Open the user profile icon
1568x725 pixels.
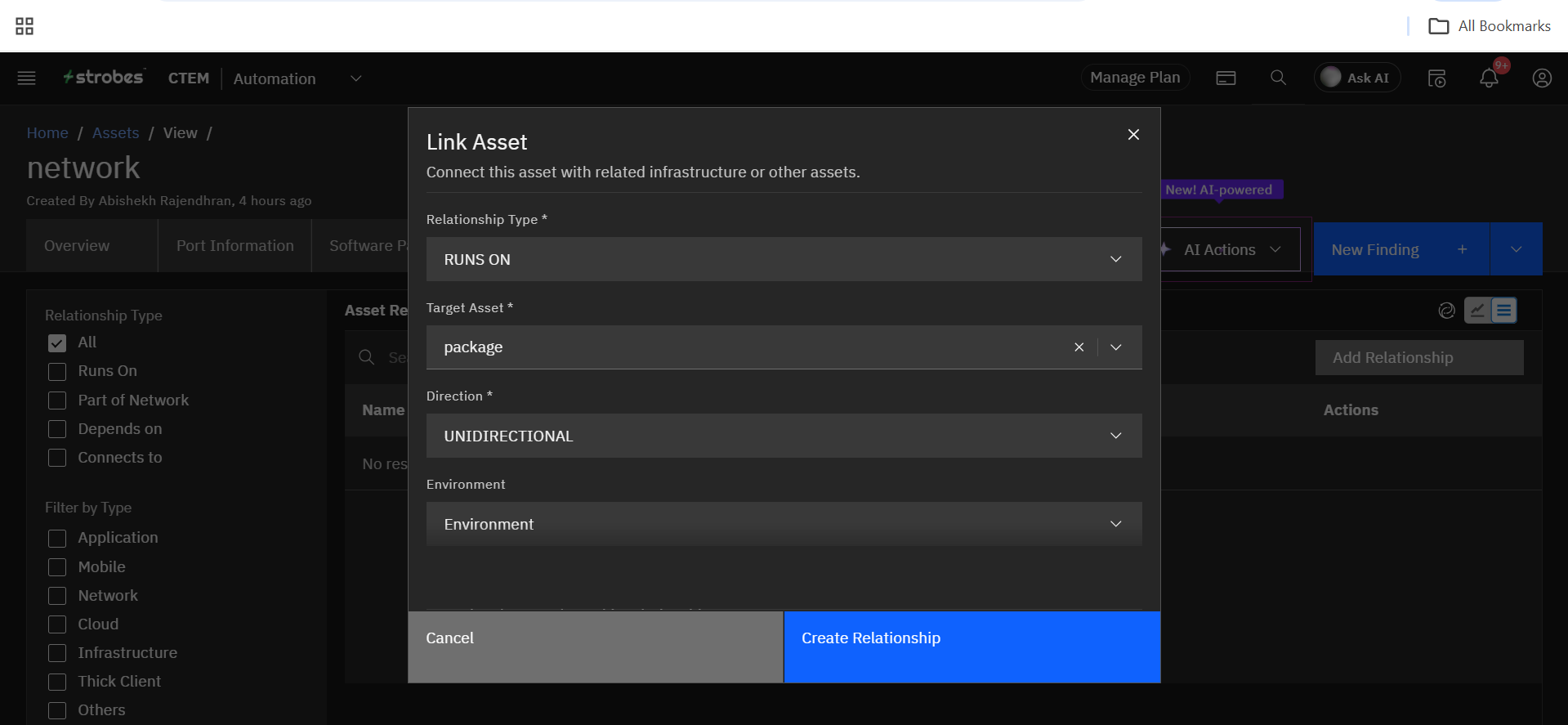(1541, 78)
